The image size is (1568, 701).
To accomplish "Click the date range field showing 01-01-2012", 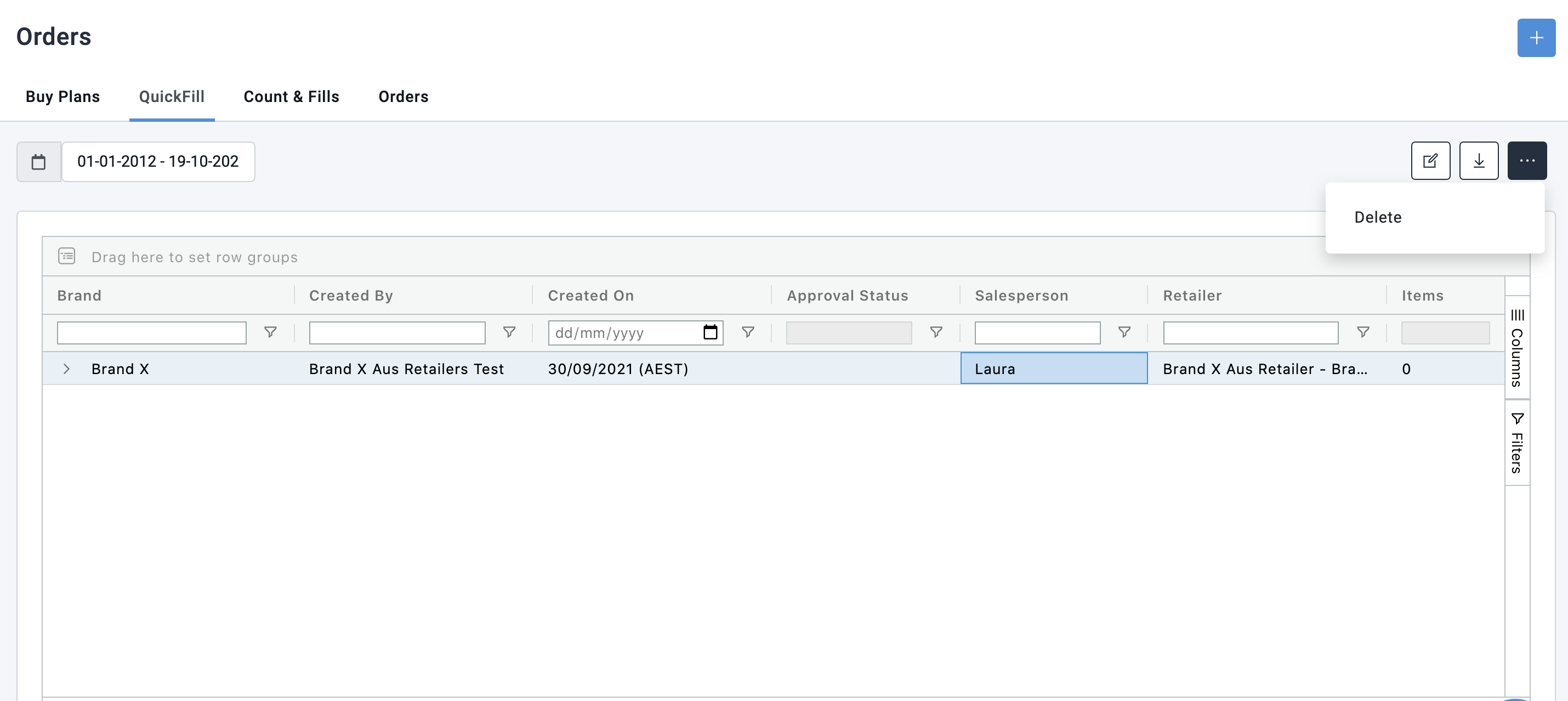I will [158, 161].
